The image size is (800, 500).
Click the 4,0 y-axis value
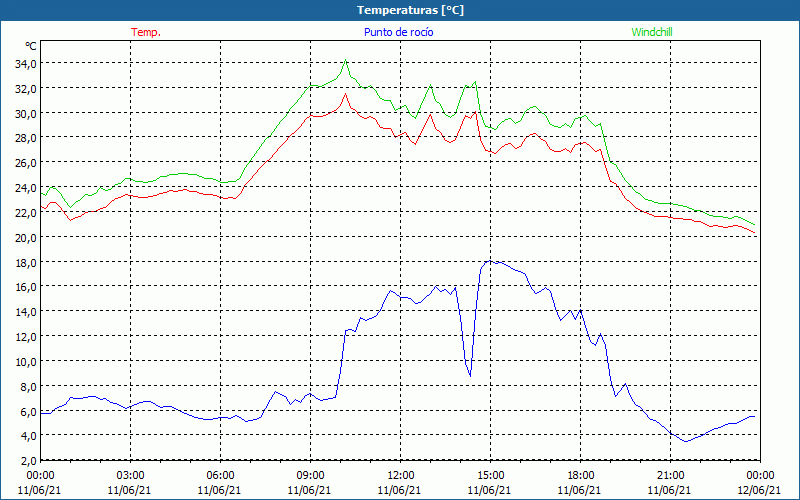tap(29, 436)
